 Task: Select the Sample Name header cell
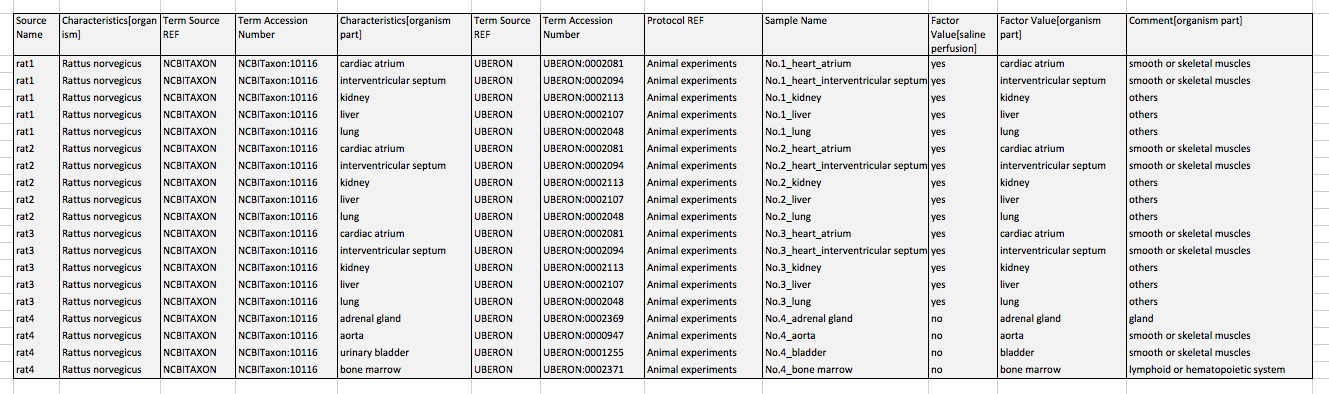(844, 34)
